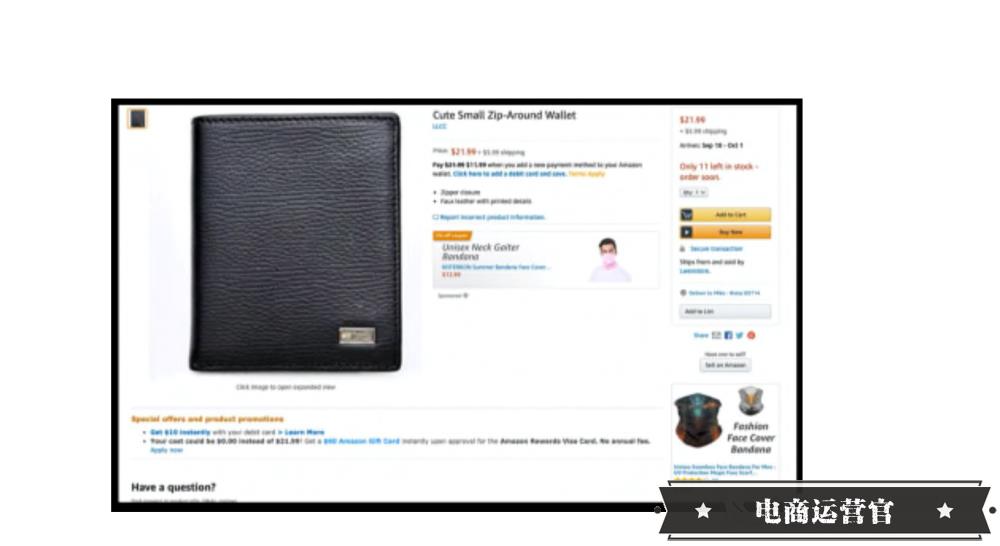Viewport: 1000px width, 546px height.
Task: Select the small wallet thumbnail image
Action: (138, 119)
